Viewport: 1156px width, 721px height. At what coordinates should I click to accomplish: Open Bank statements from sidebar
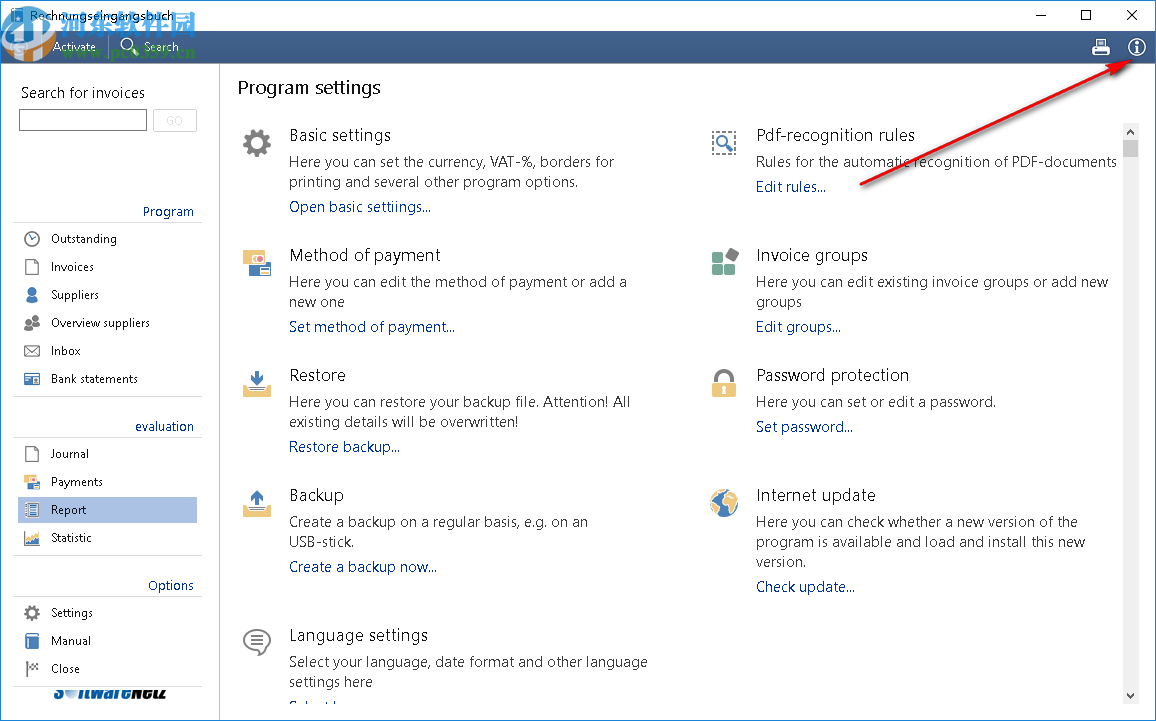[94, 379]
